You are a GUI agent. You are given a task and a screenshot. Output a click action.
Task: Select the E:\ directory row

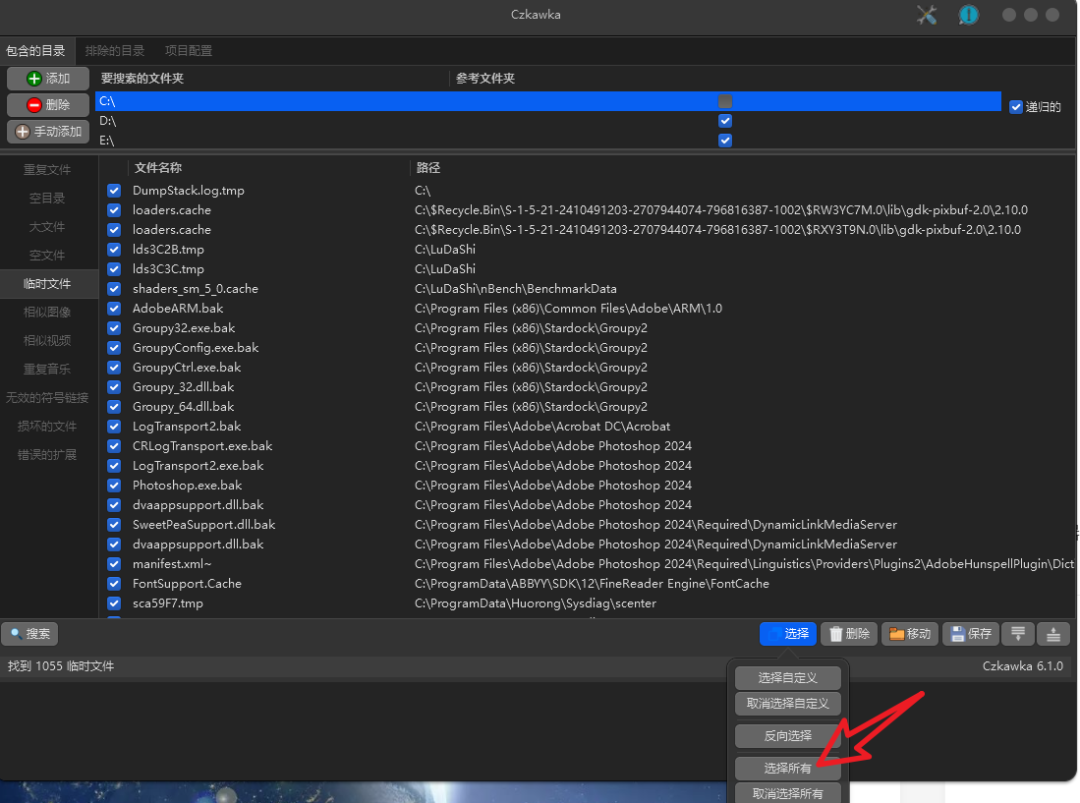click(548, 140)
